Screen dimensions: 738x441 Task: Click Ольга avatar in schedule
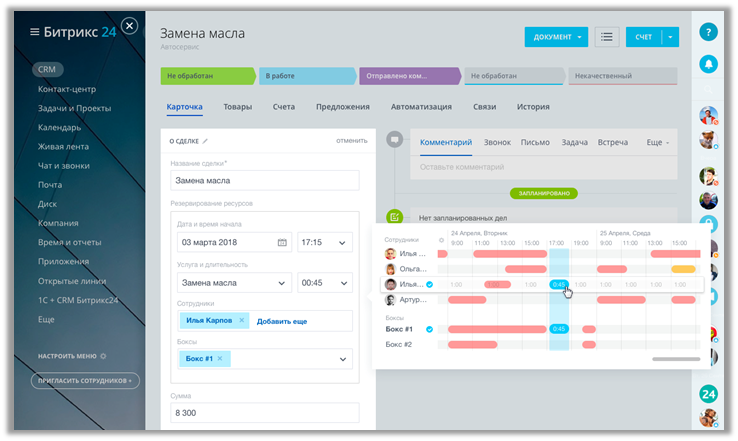[x=390, y=269]
